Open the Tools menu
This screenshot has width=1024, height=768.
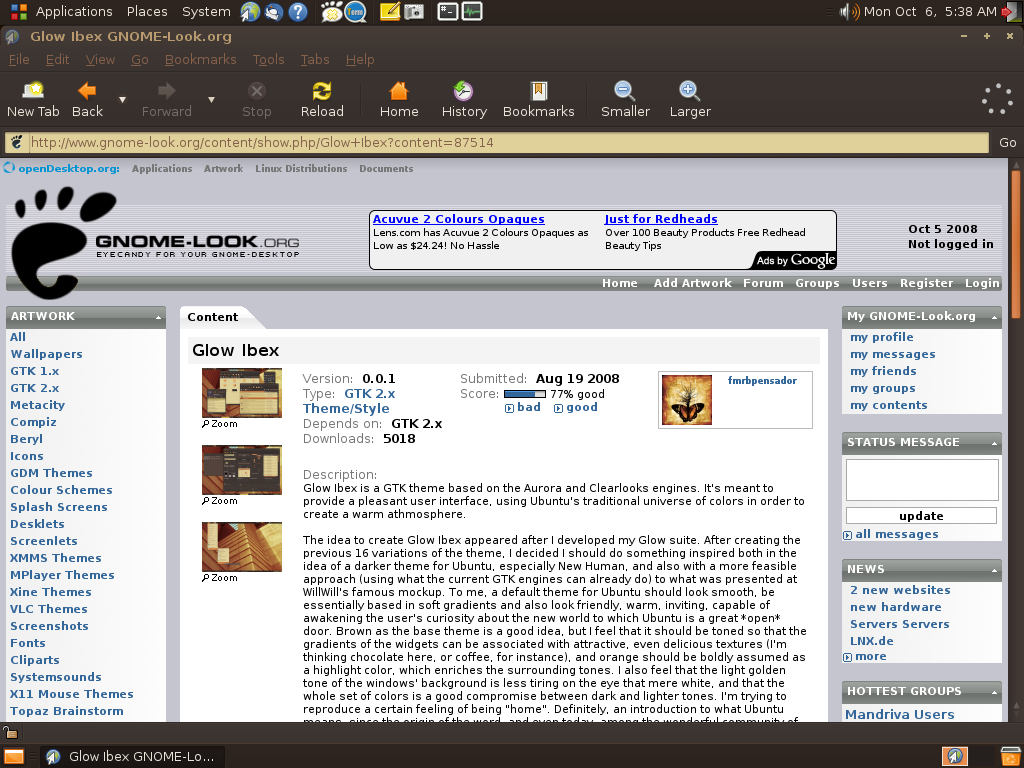(268, 59)
